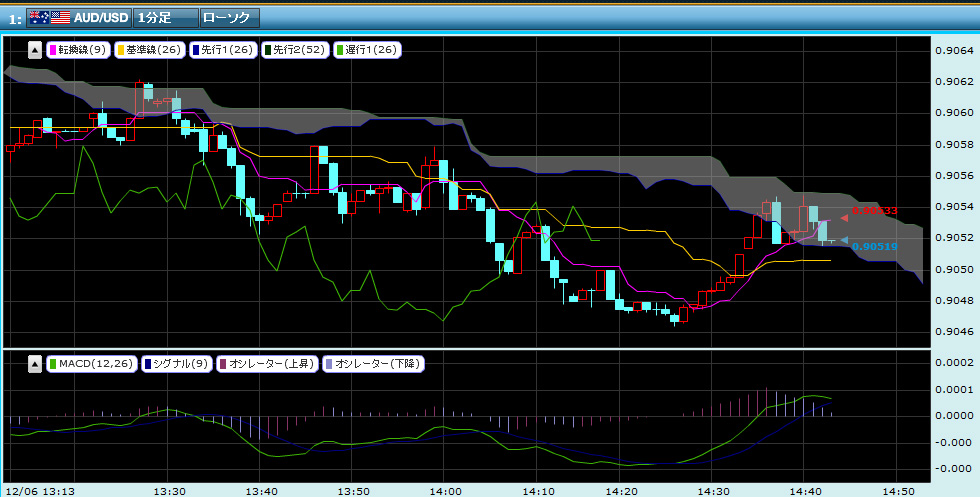Toggle the オシレーター(下降) legend

click(373, 364)
